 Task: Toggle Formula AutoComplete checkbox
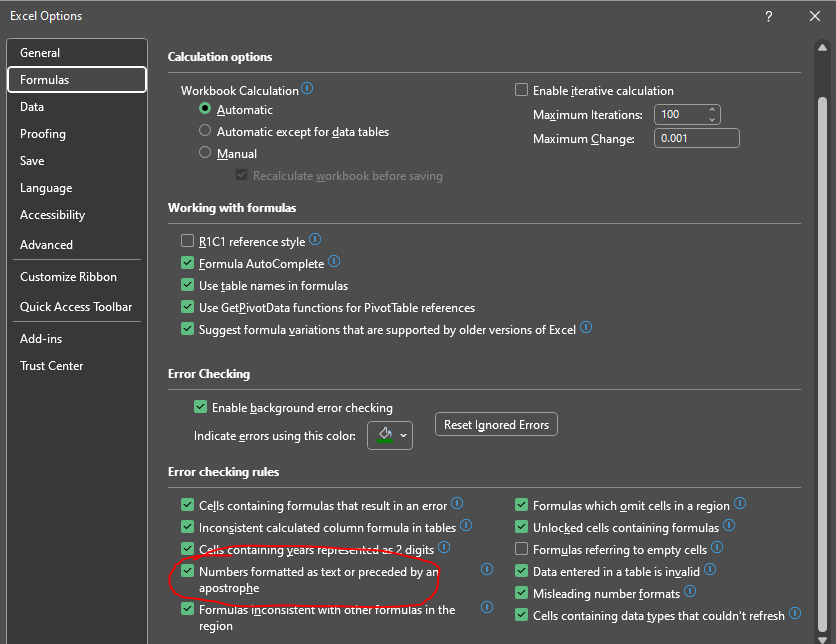tap(187, 263)
